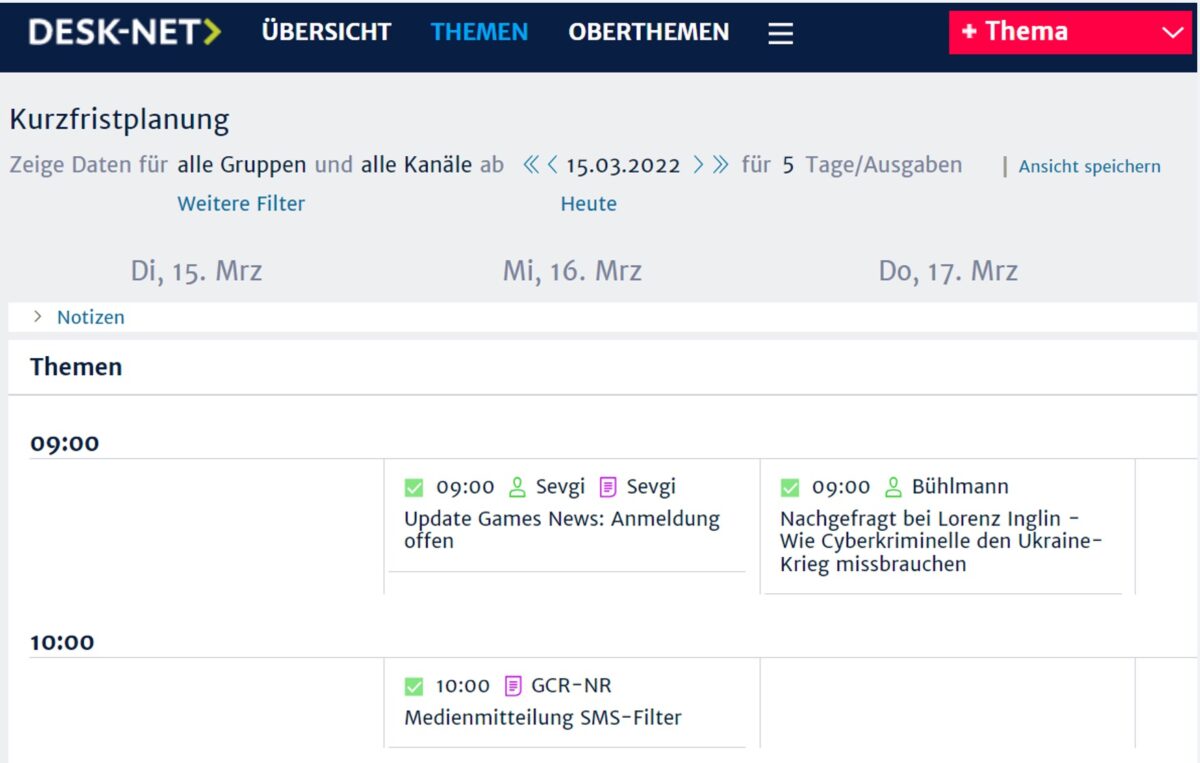Click the purple document icon next to GCR-NR

tap(513, 686)
